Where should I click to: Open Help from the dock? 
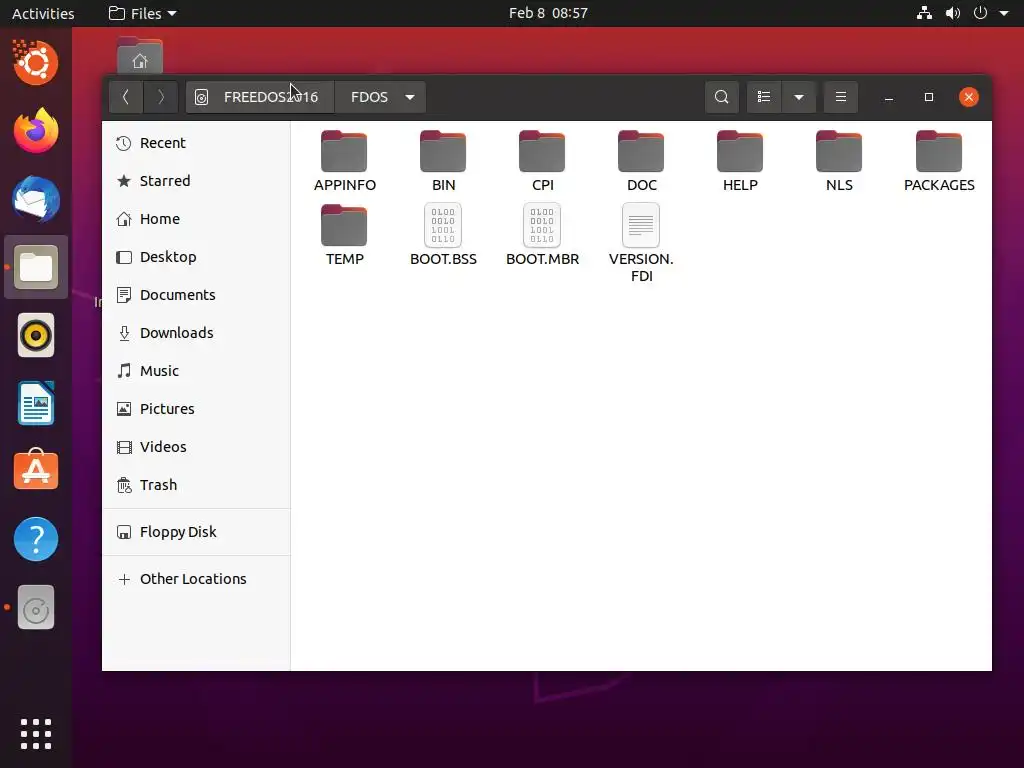point(36,539)
